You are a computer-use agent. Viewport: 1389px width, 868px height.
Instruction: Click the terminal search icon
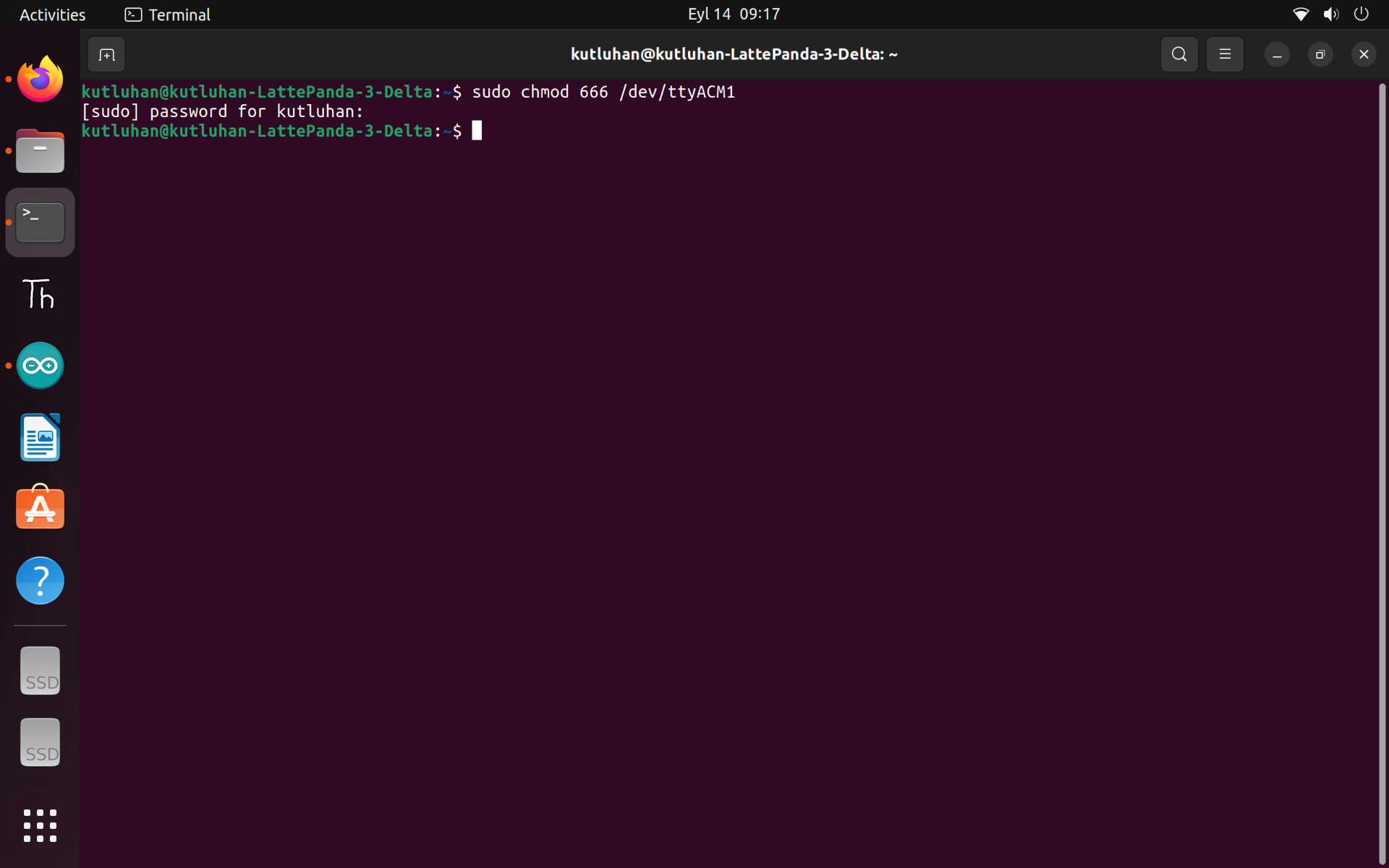pyautogui.click(x=1178, y=54)
